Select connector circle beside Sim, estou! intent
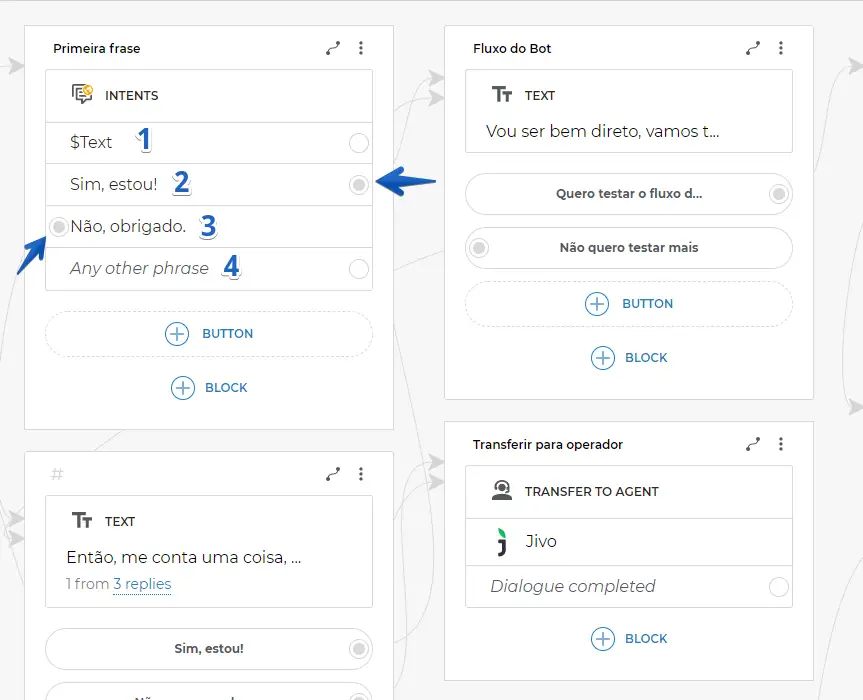This screenshot has height=700, width=863. 358,184
